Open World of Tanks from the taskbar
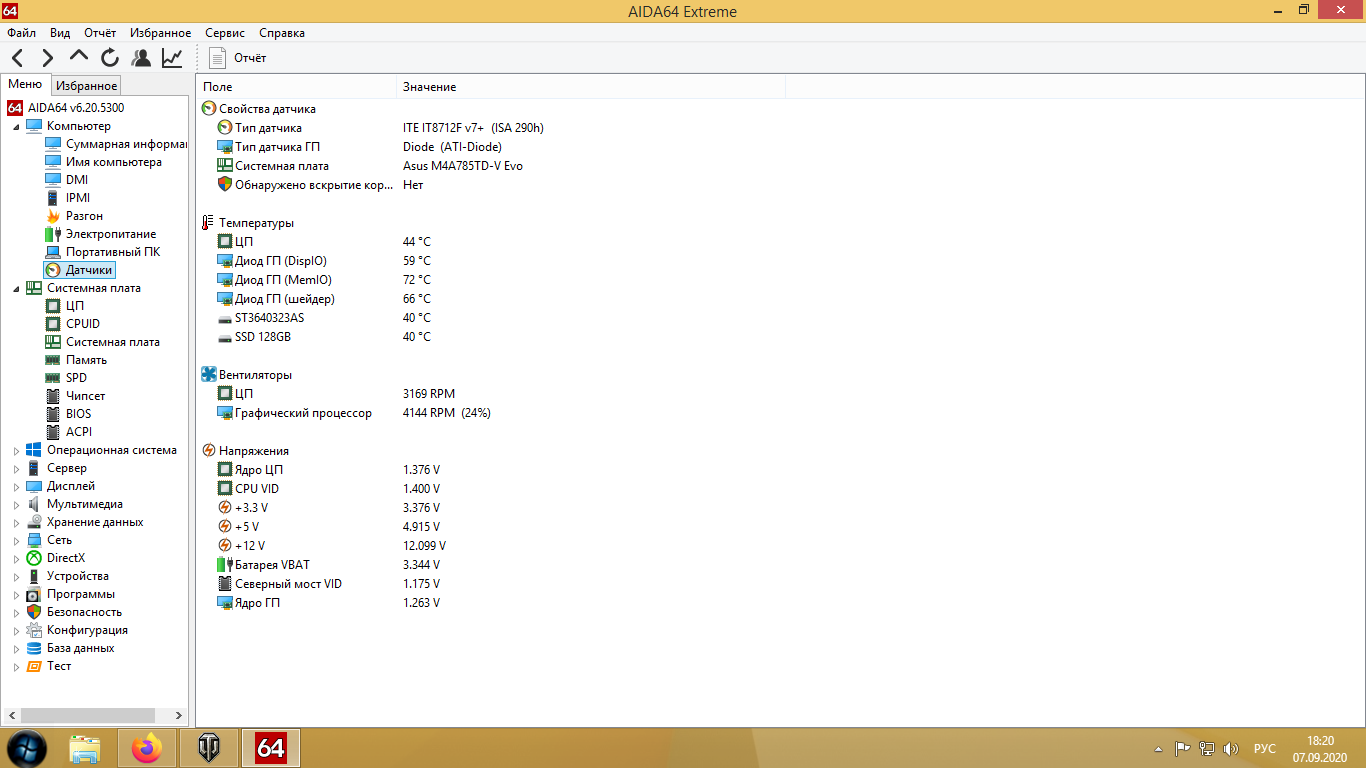This screenshot has height=768, width=1366. click(210, 748)
